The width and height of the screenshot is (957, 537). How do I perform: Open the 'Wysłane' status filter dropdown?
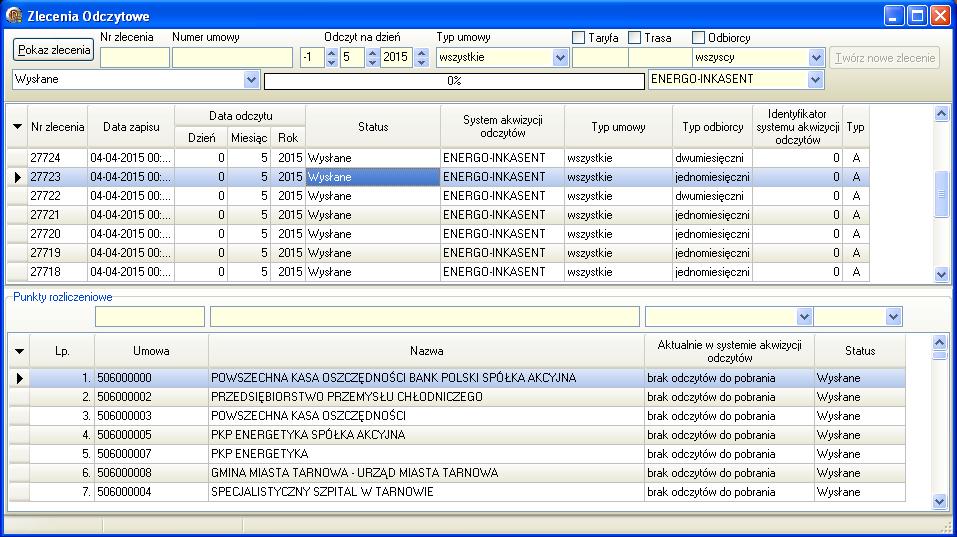point(251,79)
